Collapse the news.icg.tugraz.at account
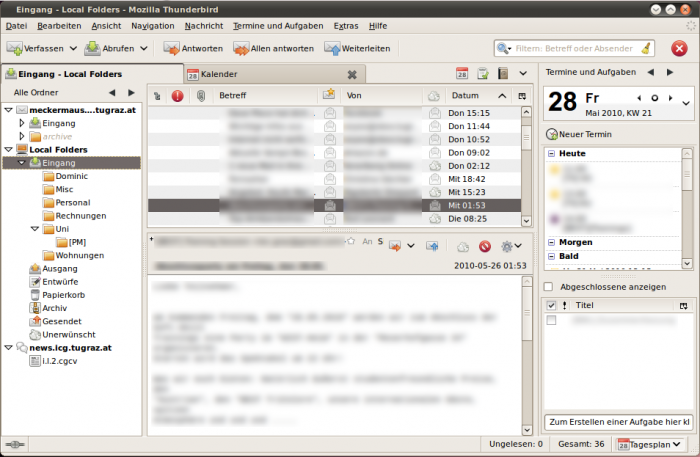This screenshot has width=700, height=457. point(8,347)
